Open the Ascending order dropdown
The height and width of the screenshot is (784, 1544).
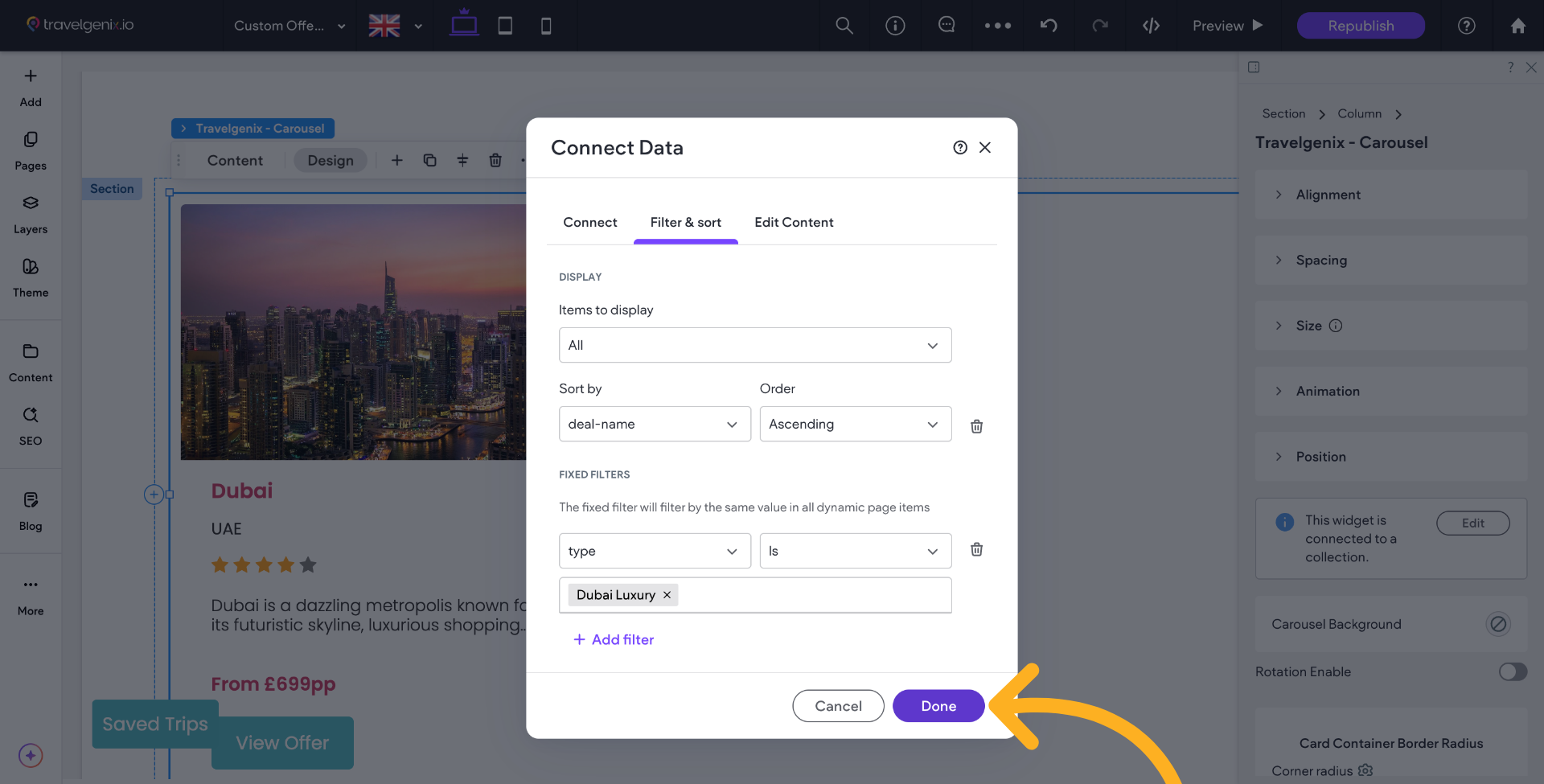point(855,424)
